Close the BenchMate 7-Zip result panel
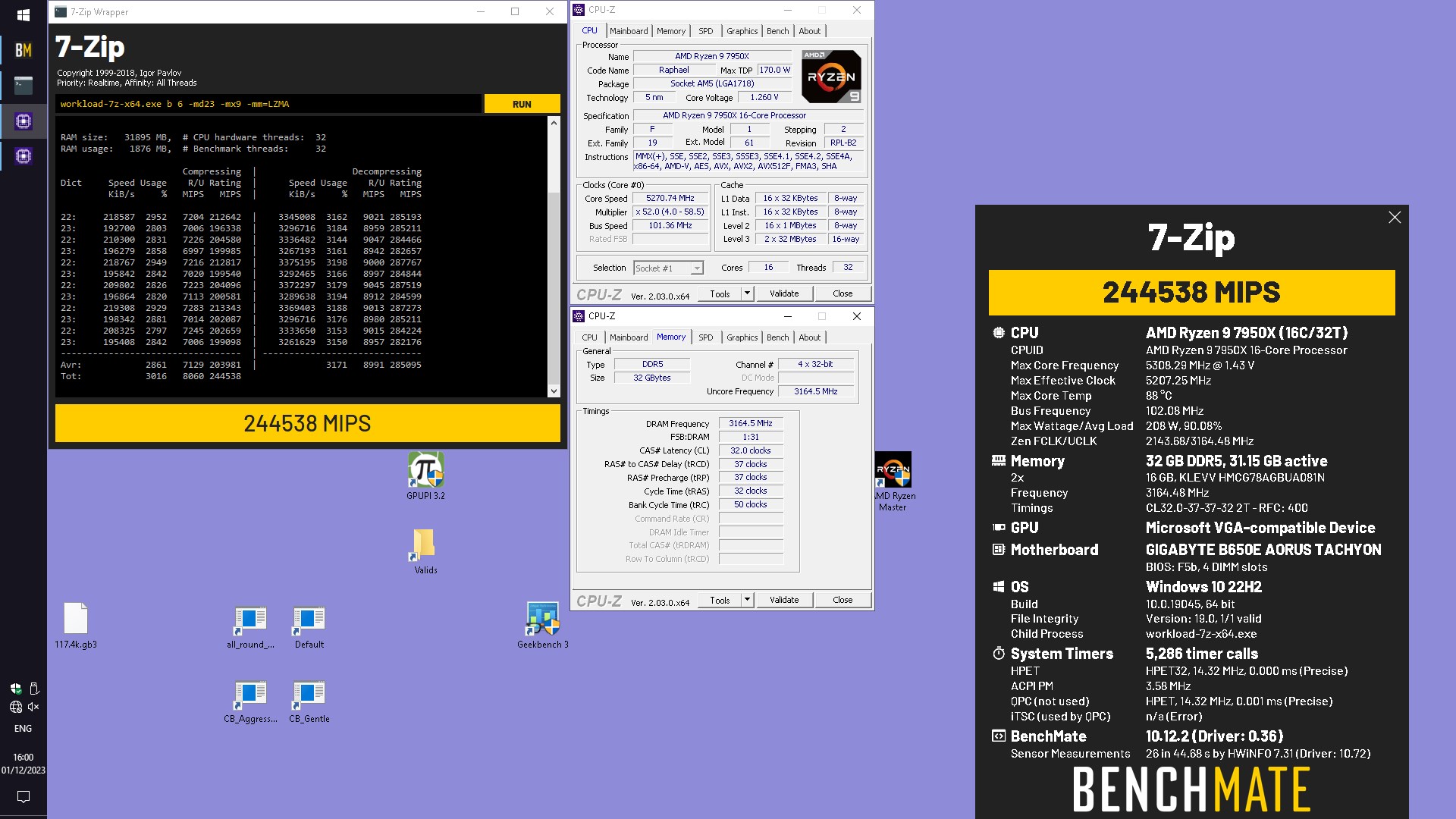Screen dimensions: 1456x819 [1394, 218]
